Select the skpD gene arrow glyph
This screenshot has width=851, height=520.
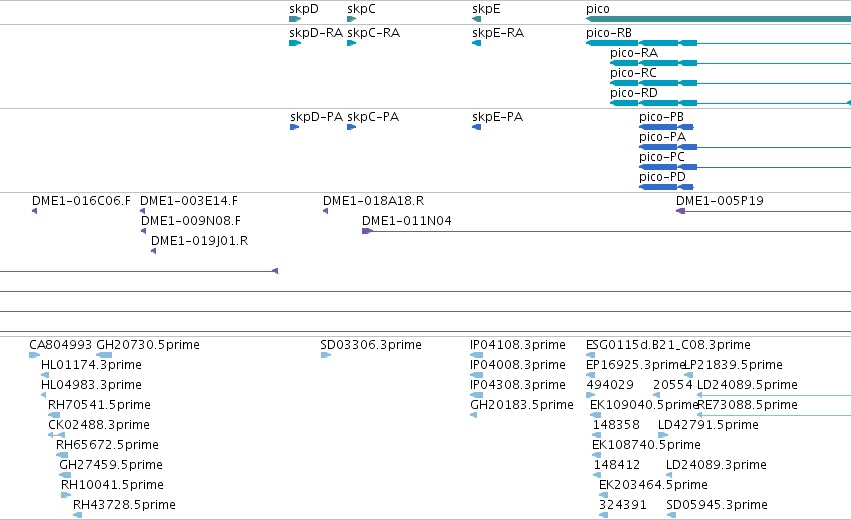(295, 19)
